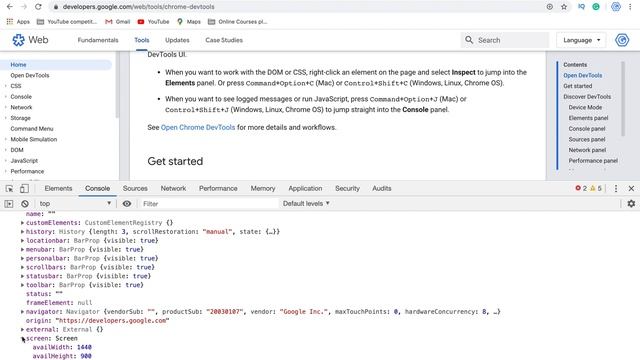Switch to the DevTools Audits tab
This screenshot has width=640, height=360.
click(382, 189)
